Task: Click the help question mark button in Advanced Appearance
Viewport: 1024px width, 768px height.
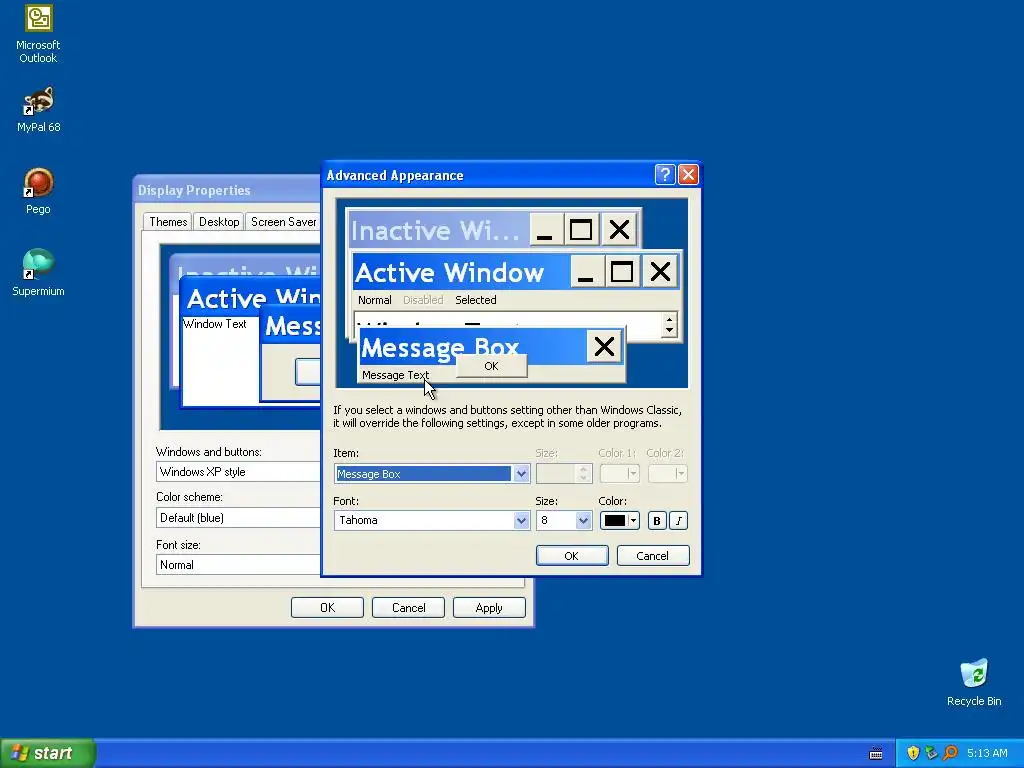Action: click(x=665, y=174)
